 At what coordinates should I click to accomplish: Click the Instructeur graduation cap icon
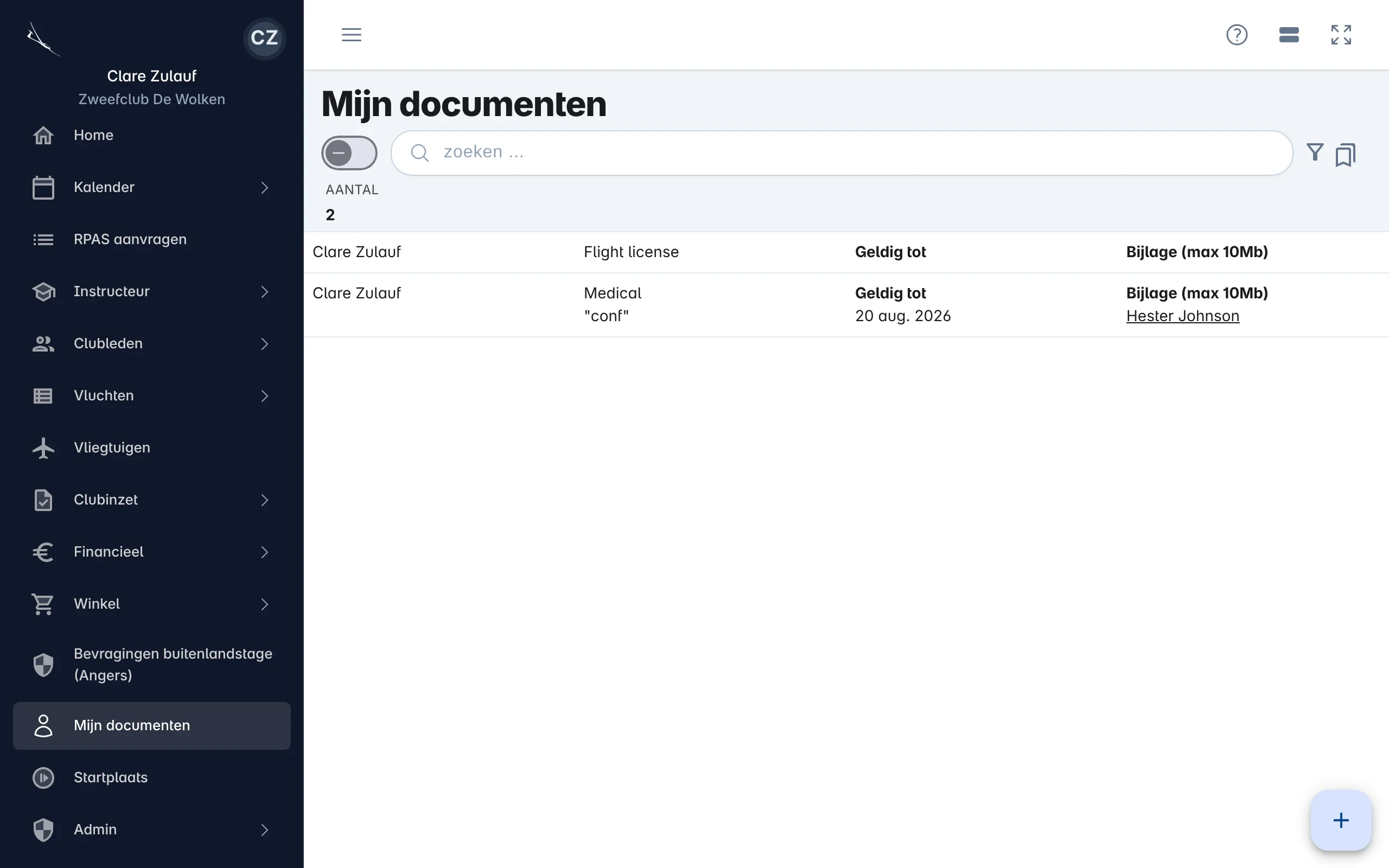tap(43, 292)
